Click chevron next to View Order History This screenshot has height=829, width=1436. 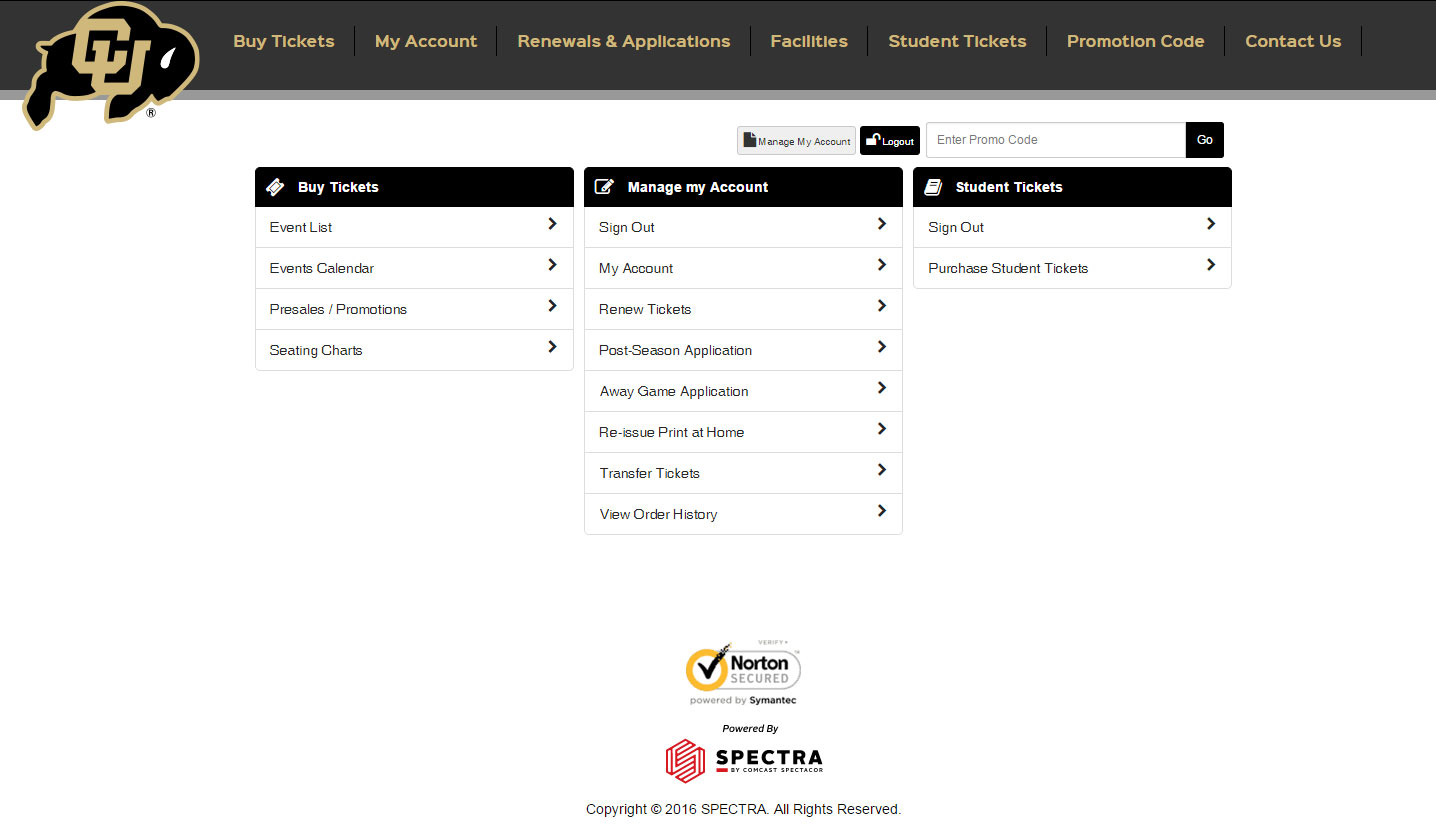pyautogui.click(x=881, y=511)
